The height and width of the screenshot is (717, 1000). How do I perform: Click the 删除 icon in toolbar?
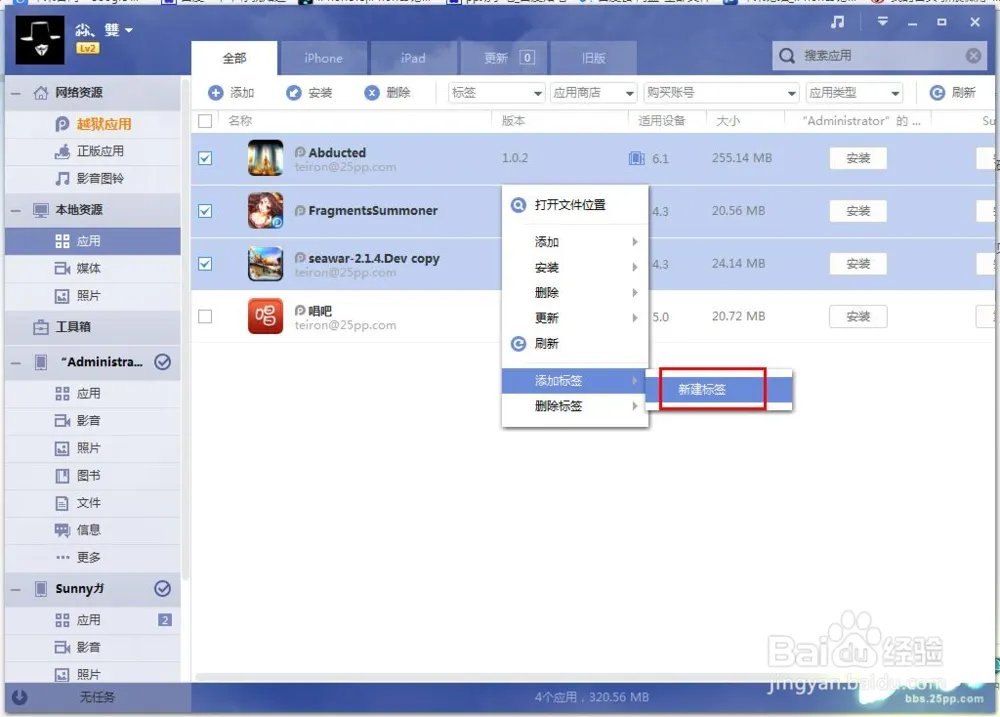pos(372,93)
